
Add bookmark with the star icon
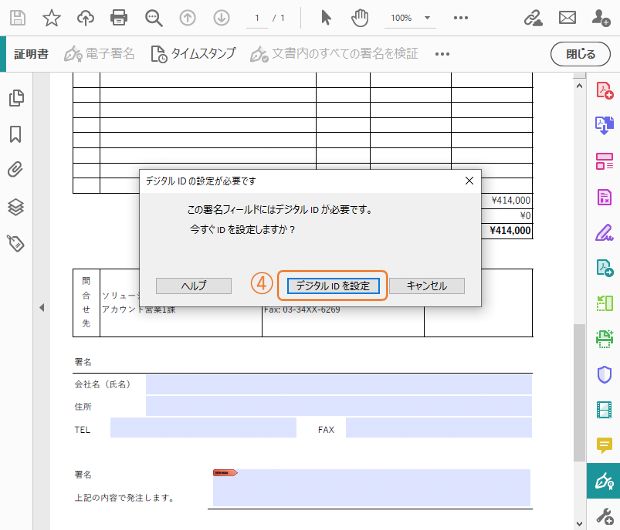(x=51, y=18)
